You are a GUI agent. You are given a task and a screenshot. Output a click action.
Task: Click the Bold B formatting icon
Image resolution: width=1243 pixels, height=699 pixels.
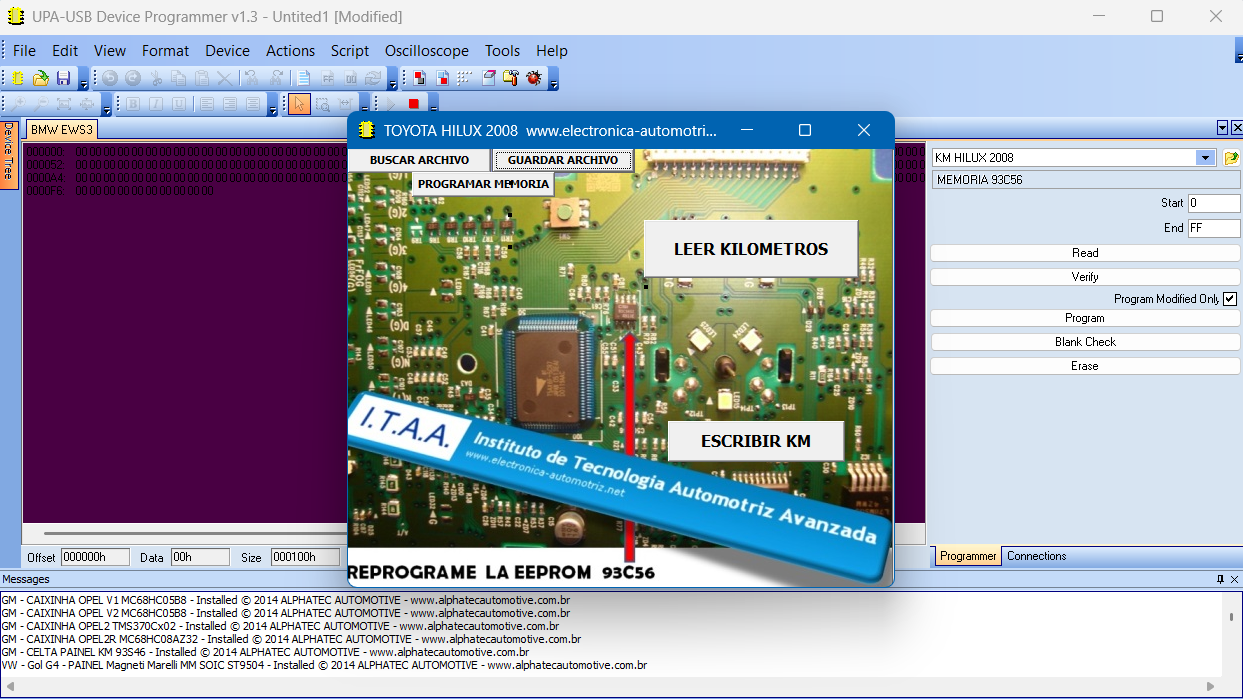tap(132, 103)
